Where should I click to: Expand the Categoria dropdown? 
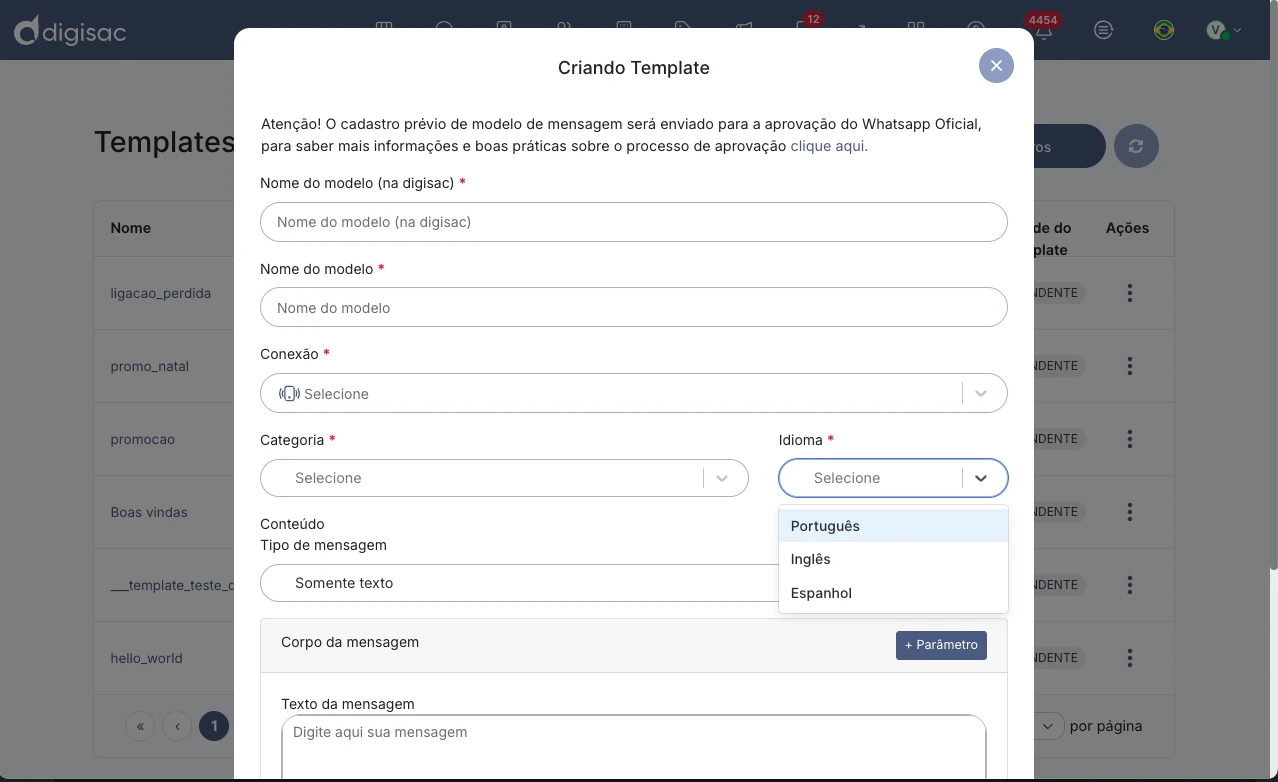504,478
